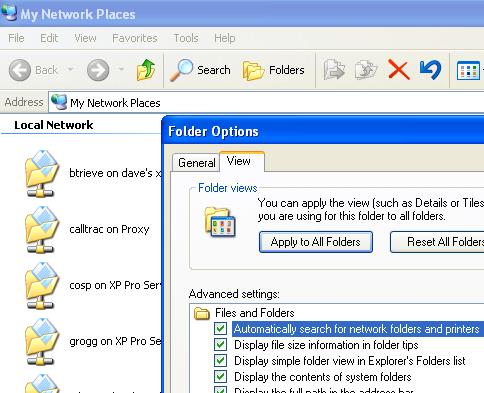Open the Tools menu
This screenshot has height=393, width=484.
click(186, 38)
